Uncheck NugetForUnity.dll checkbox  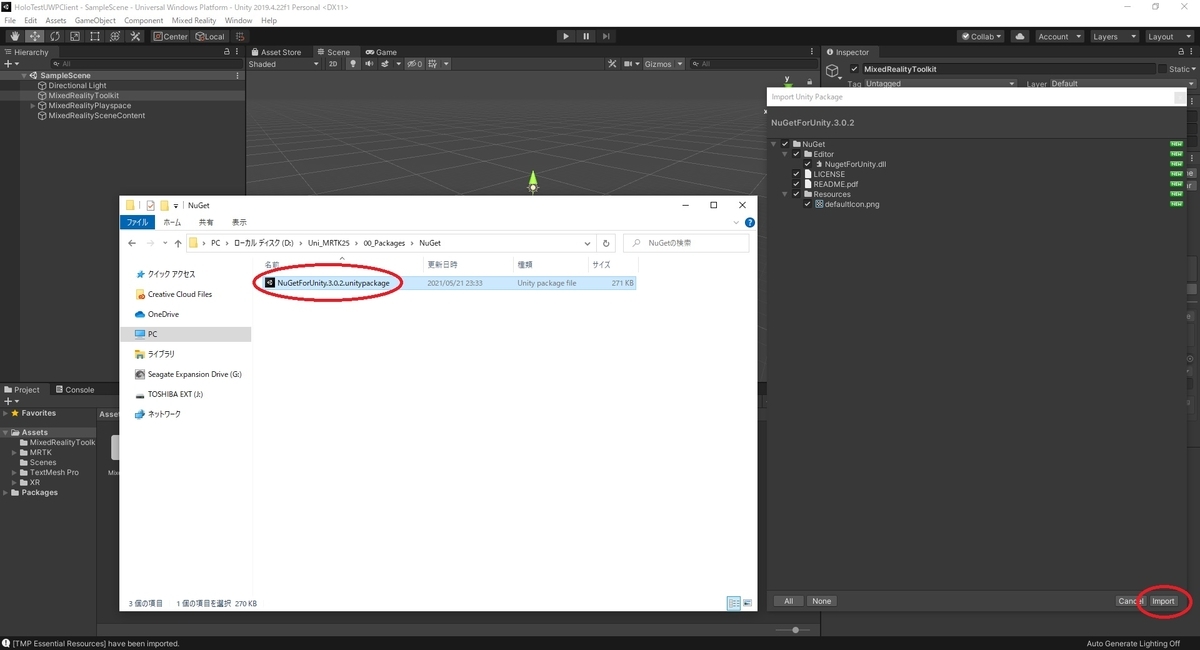(x=807, y=164)
